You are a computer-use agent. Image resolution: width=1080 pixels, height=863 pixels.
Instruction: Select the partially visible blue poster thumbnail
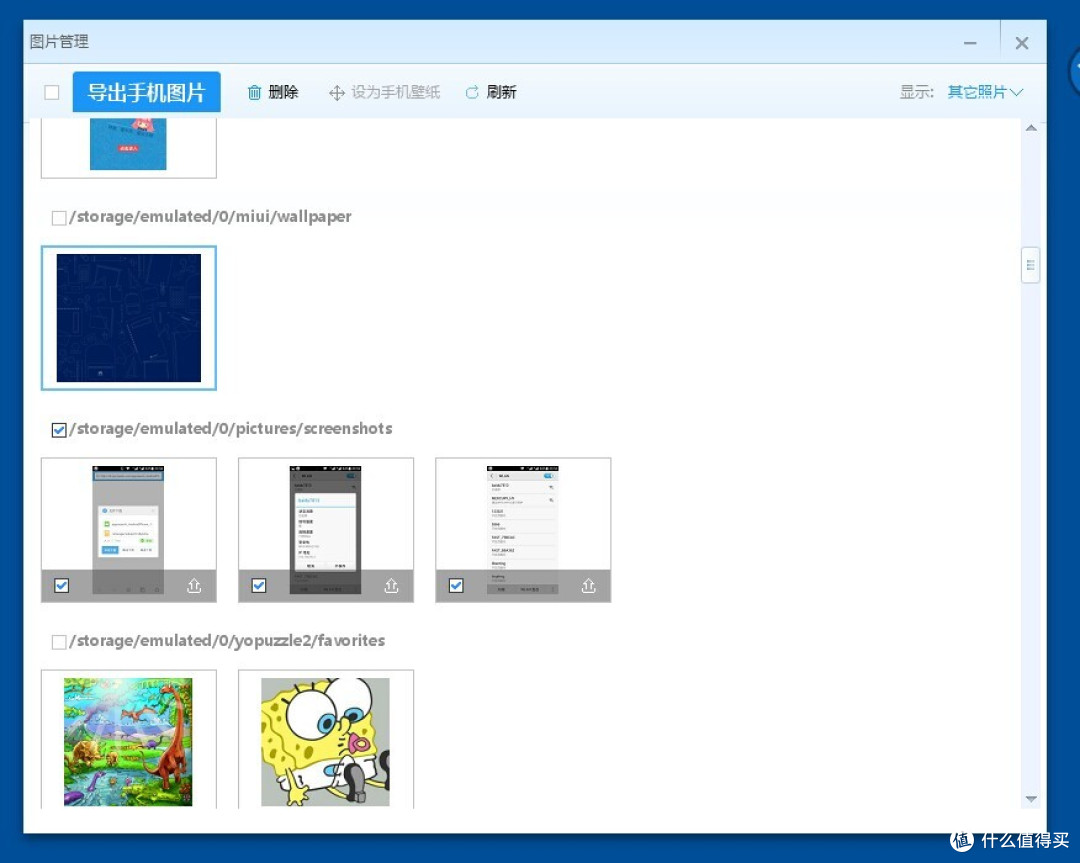129,147
